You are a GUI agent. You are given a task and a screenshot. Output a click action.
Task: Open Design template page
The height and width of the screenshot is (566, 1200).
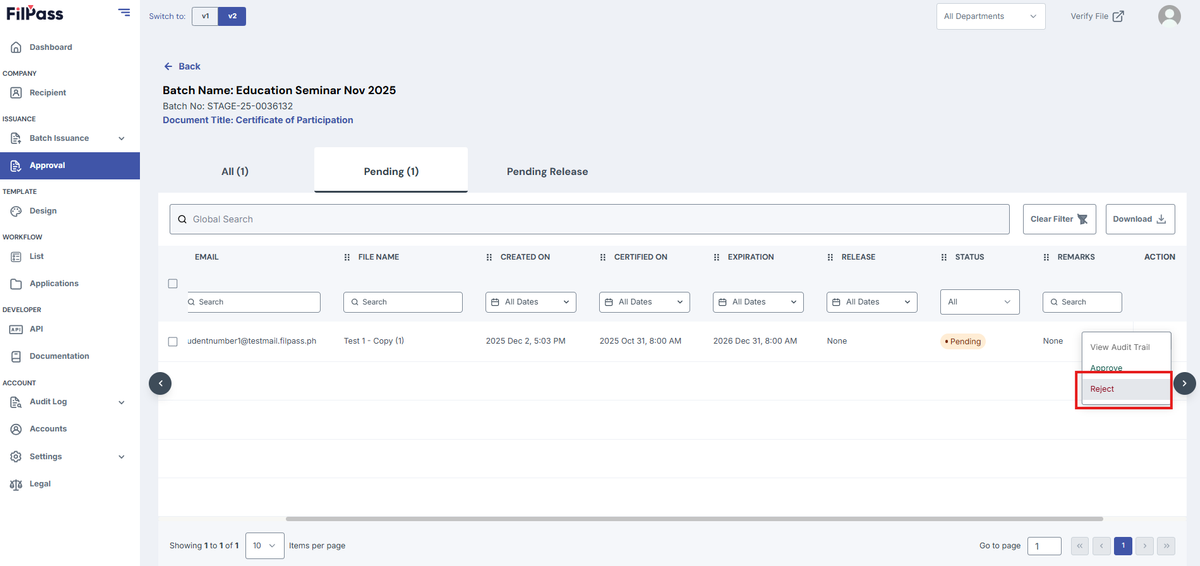[x=43, y=211]
